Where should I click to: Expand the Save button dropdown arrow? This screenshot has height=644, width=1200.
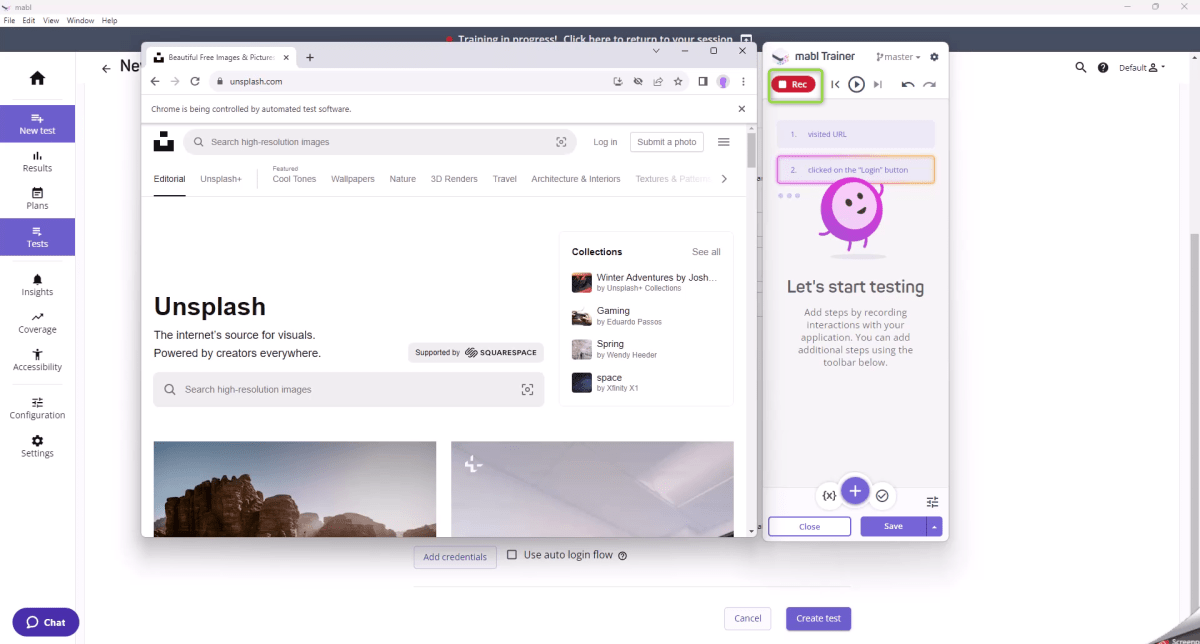[x=934, y=525]
